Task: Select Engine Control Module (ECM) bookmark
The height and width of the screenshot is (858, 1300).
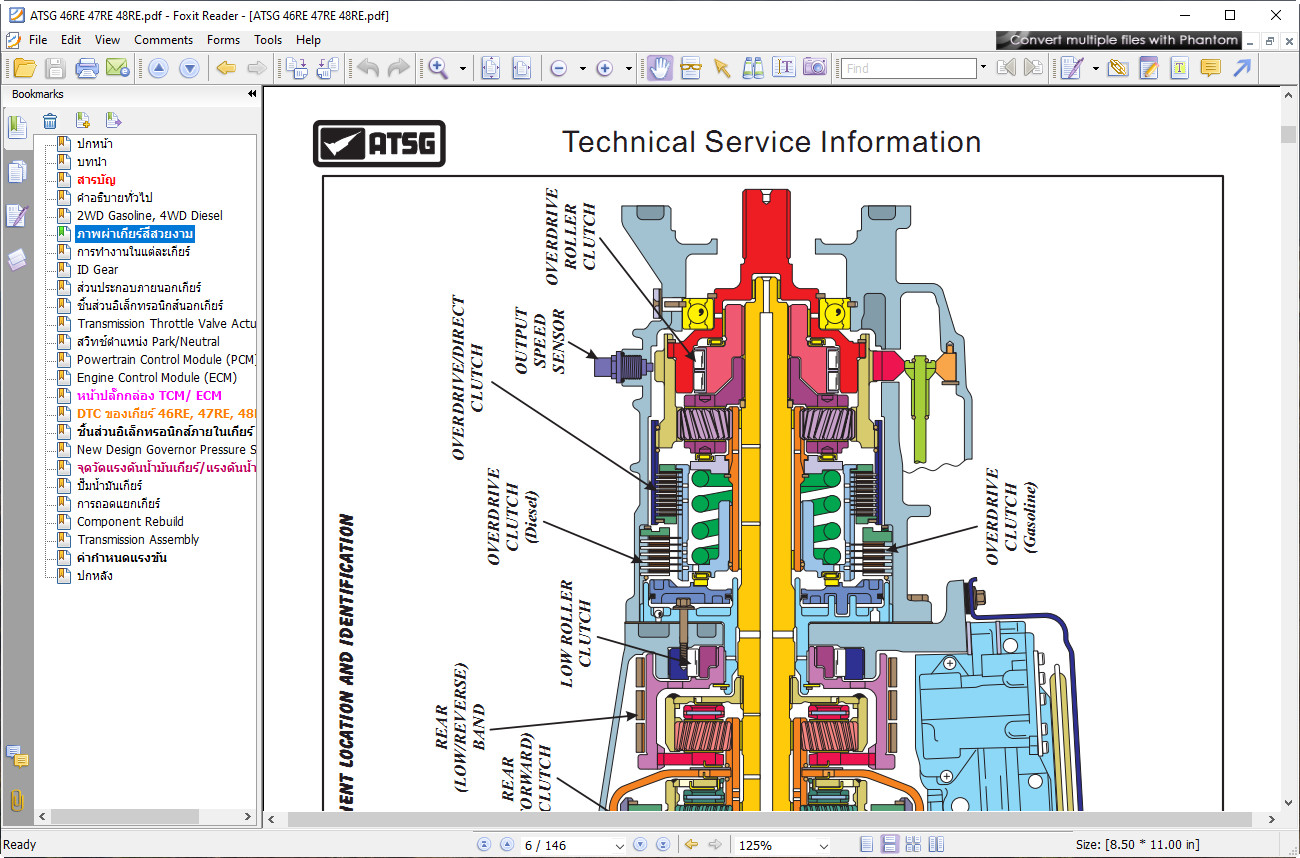Action: tap(156, 377)
